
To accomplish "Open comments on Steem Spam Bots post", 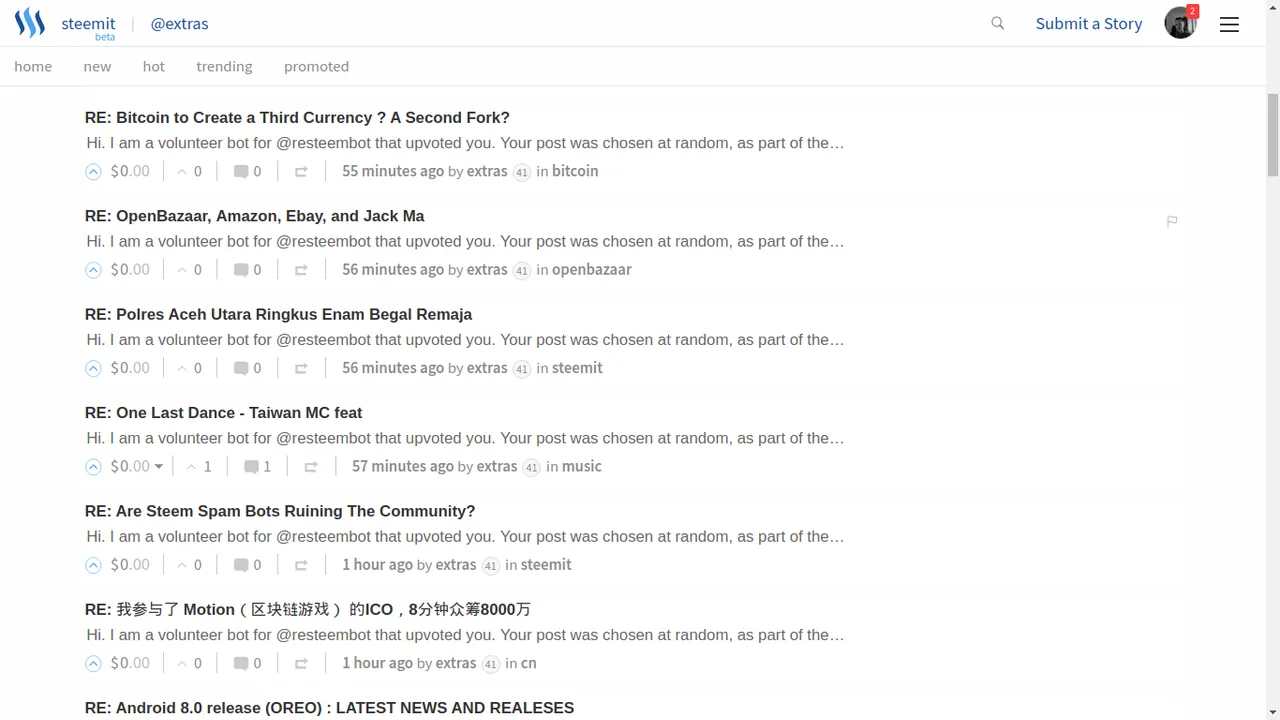I will click(247, 565).
